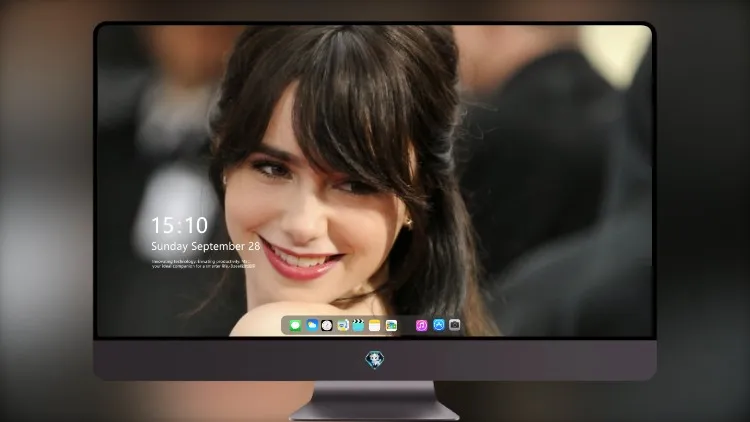Launch the clapperboard video app in dock
The height and width of the screenshot is (422, 750).
pos(358,326)
